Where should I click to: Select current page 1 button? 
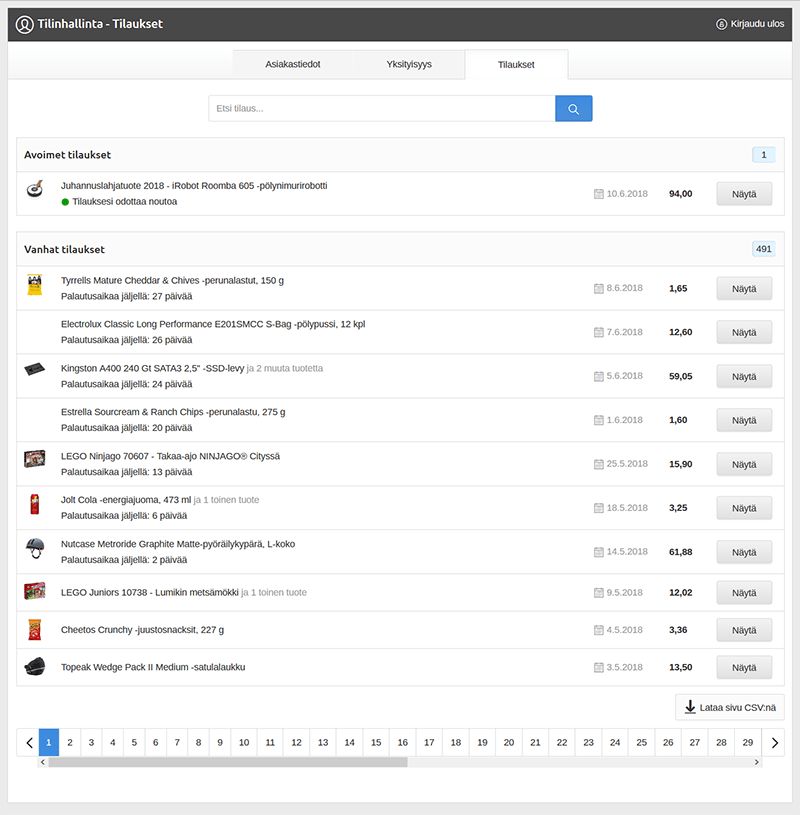[48, 743]
